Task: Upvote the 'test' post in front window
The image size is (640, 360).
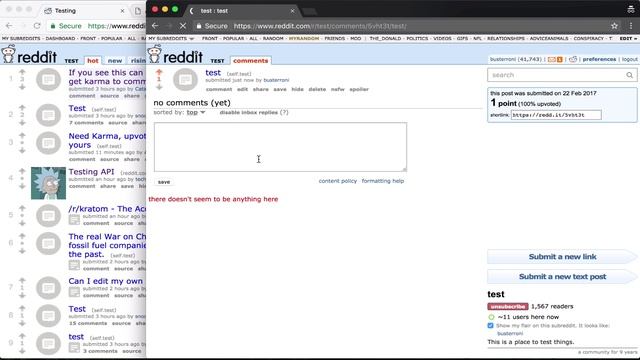Action: pos(159,72)
